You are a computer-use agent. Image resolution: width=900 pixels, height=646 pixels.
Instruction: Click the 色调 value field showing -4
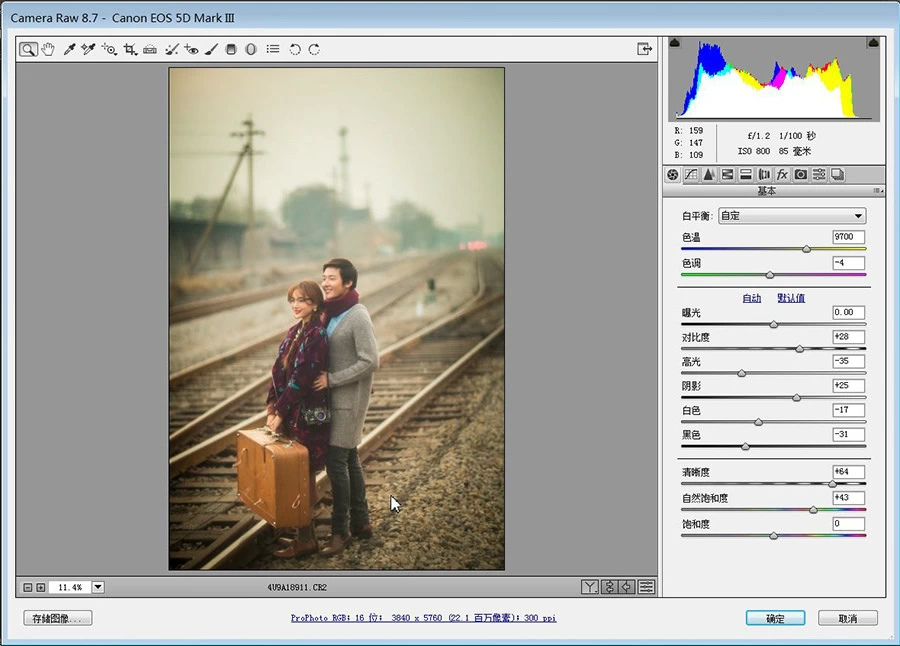(x=848, y=263)
